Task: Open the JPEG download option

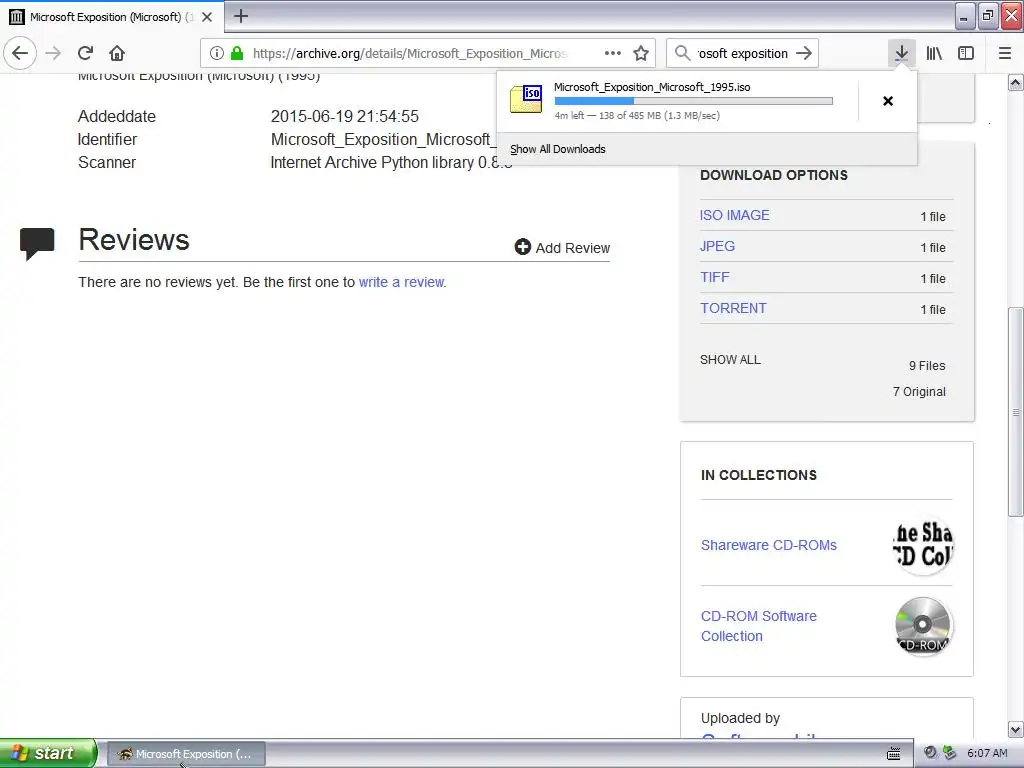Action: tap(717, 246)
